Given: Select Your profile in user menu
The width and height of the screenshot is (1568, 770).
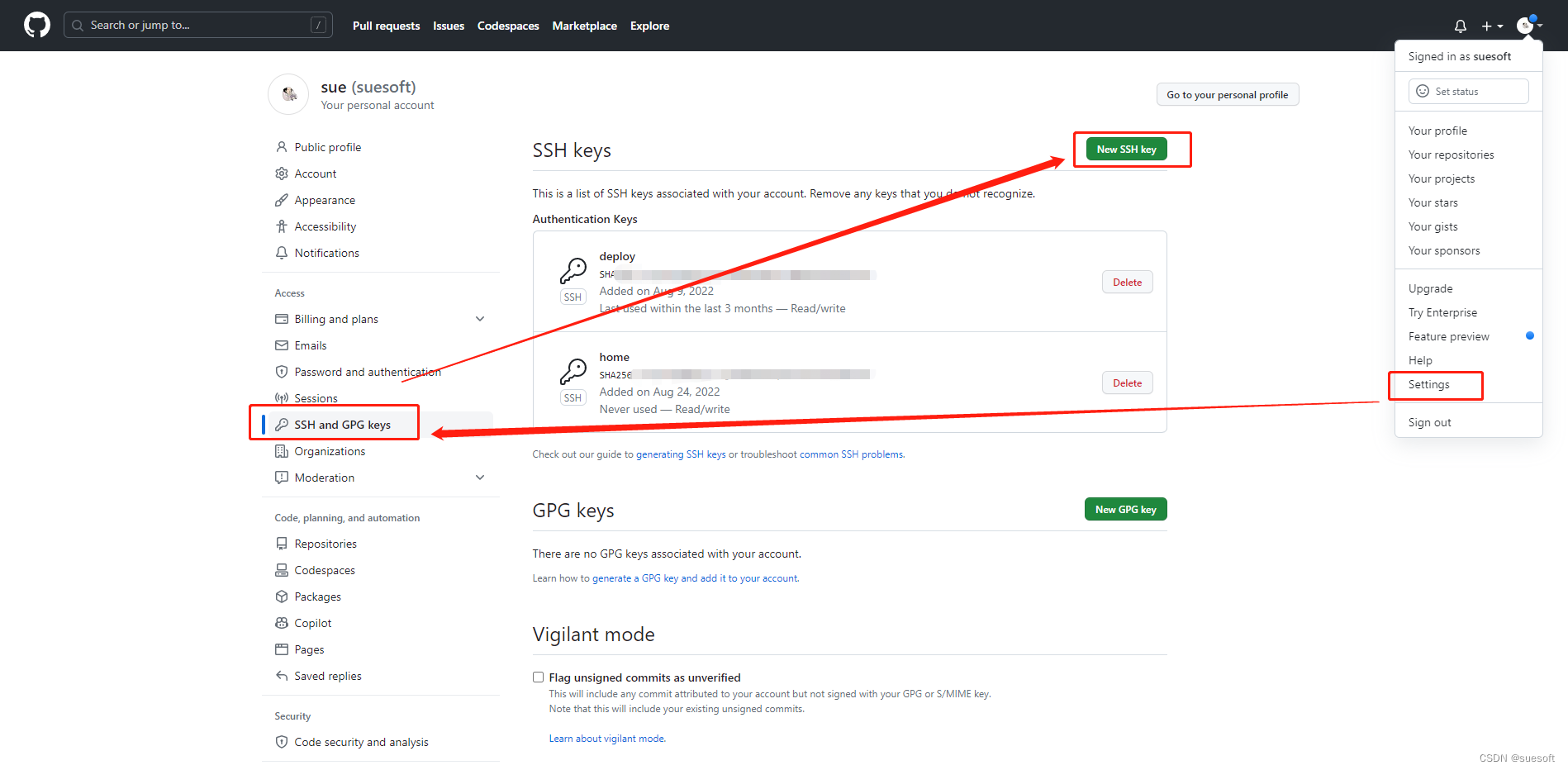Looking at the screenshot, I should point(1438,131).
